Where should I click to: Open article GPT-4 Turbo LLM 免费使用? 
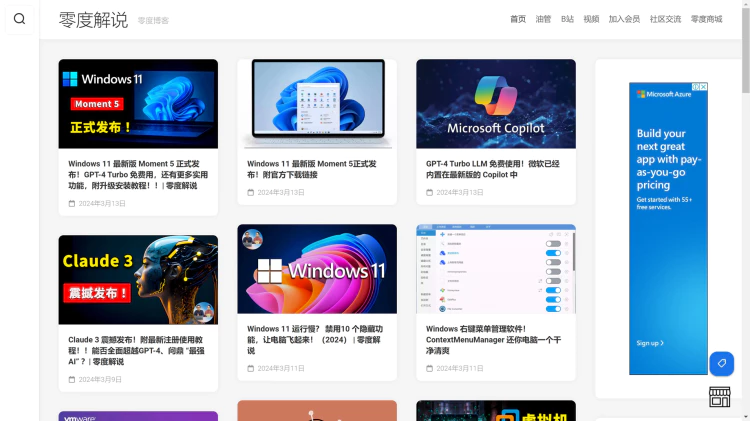click(493, 169)
